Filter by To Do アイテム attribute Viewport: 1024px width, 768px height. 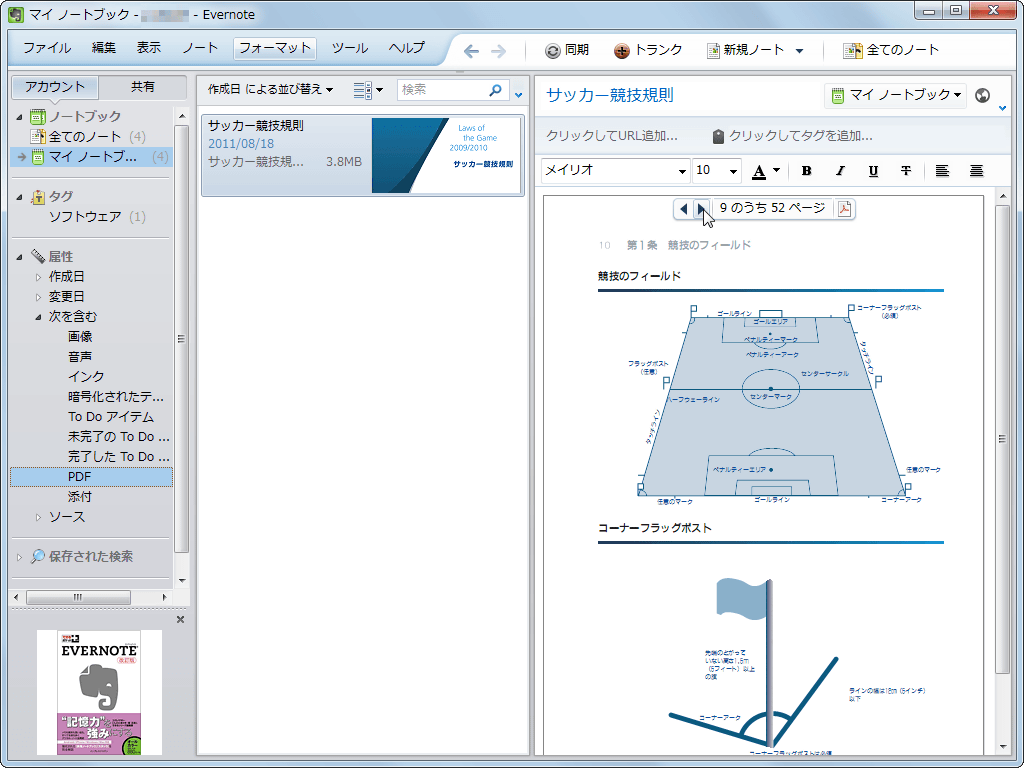(111, 417)
